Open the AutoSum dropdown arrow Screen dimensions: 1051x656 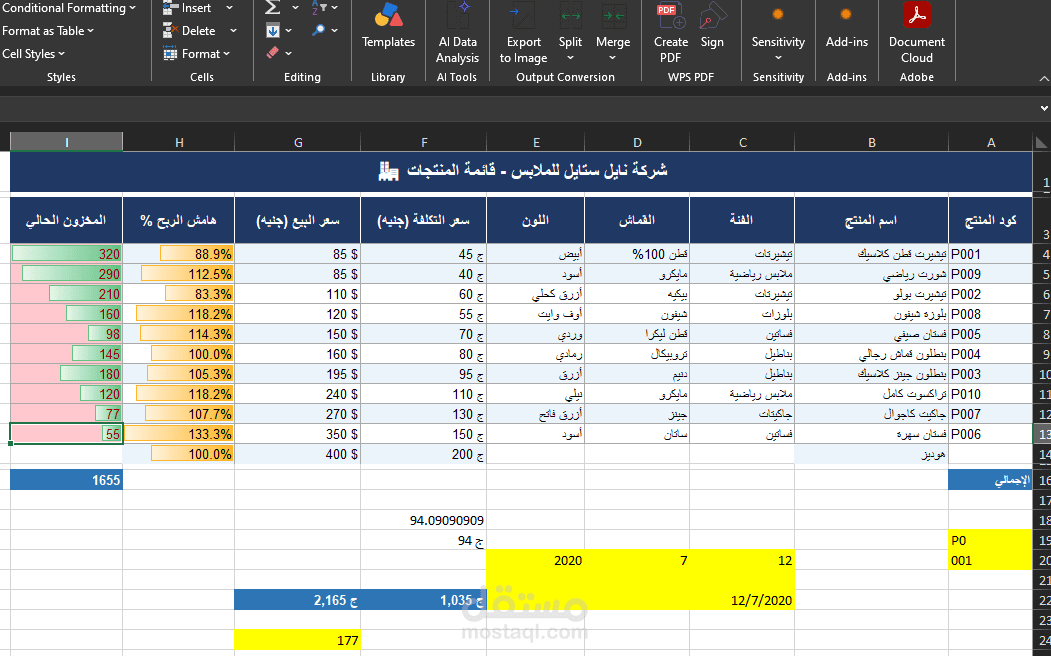pyautogui.click(x=295, y=8)
